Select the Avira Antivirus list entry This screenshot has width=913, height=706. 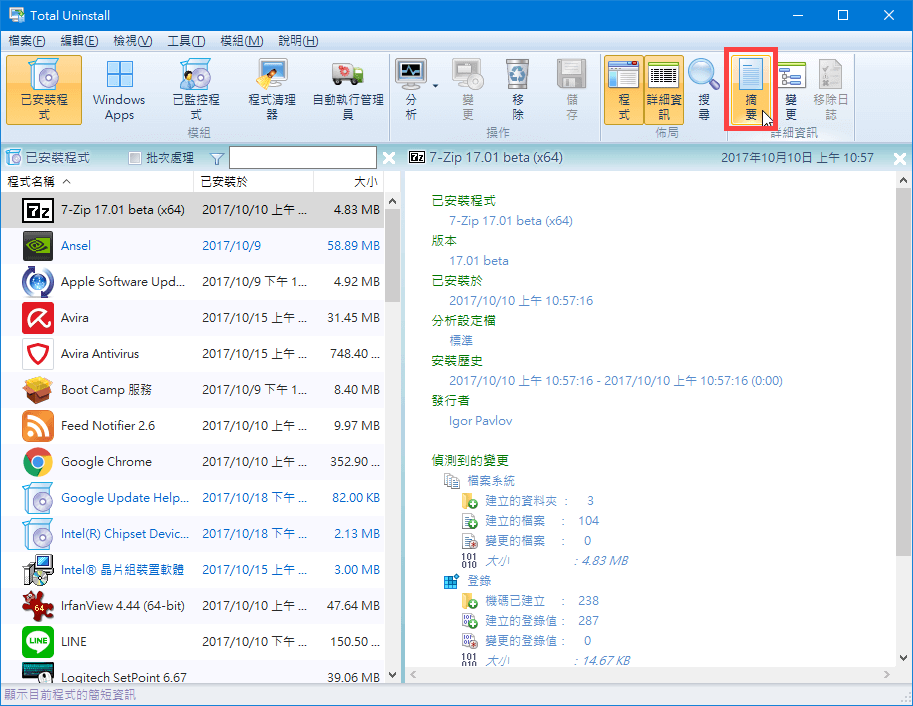(x=100, y=354)
